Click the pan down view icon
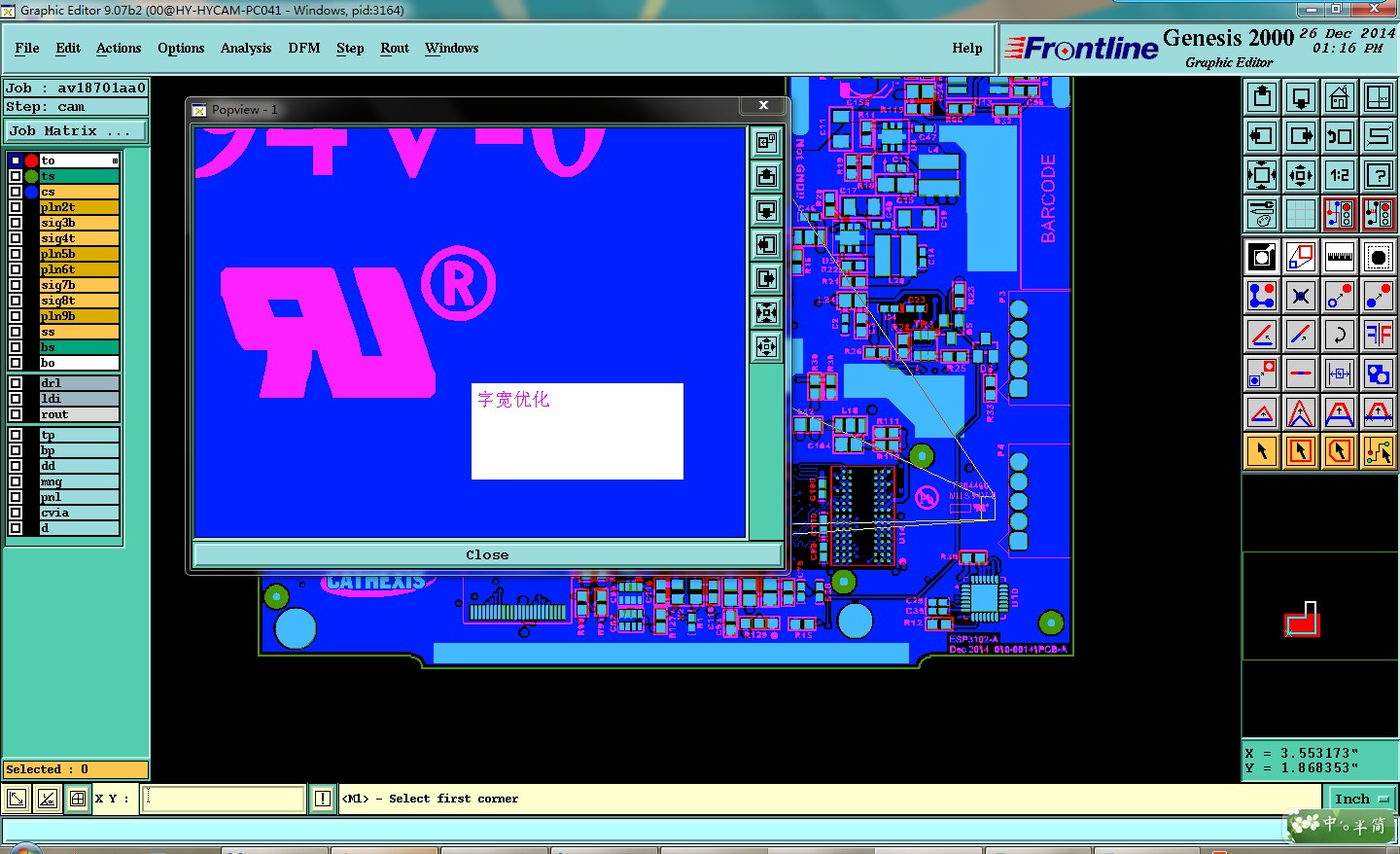The height and width of the screenshot is (854, 1400). 1301,97
